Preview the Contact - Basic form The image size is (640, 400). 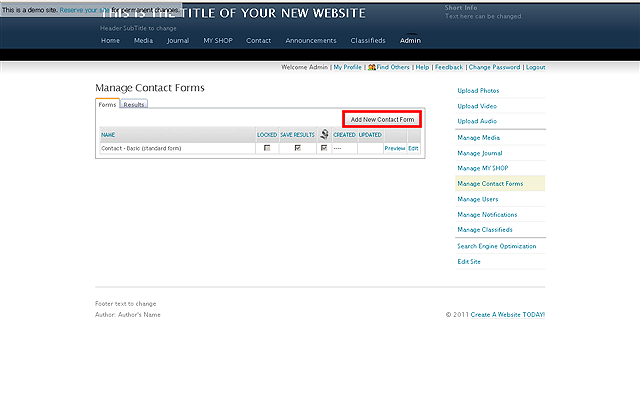pyautogui.click(x=394, y=148)
